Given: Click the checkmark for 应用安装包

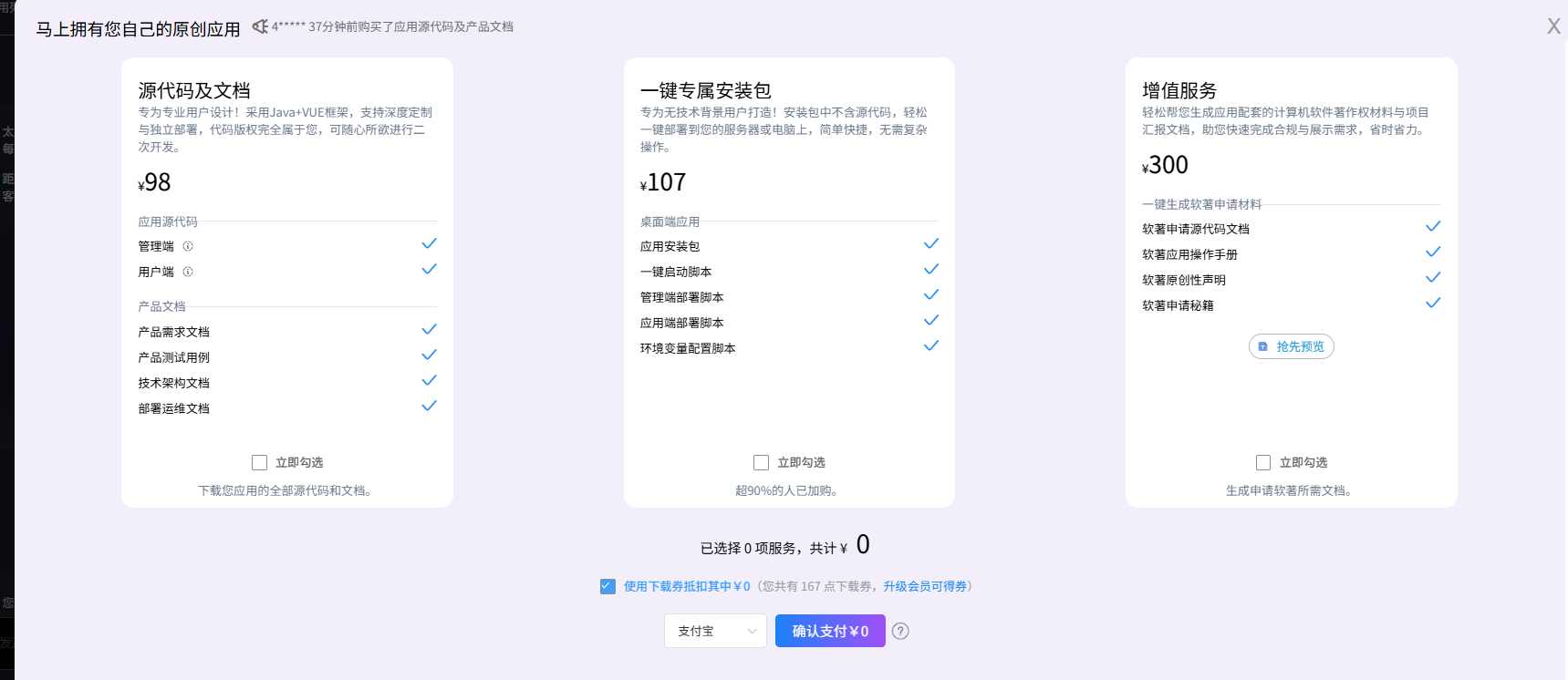Looking at the screenshot, I should coord(930,243).
